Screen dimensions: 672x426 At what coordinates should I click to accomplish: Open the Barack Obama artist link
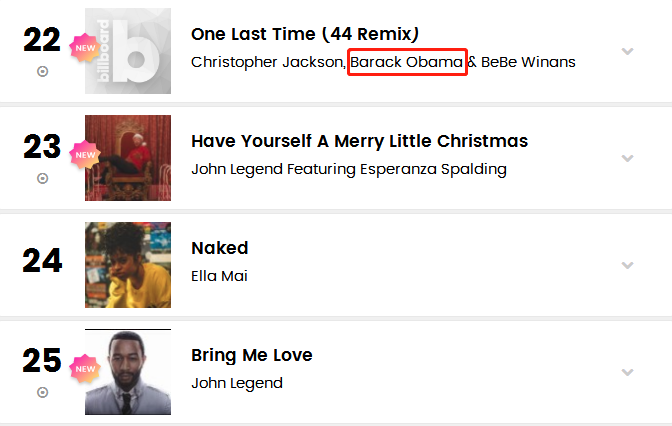click(x=407, y=63)
